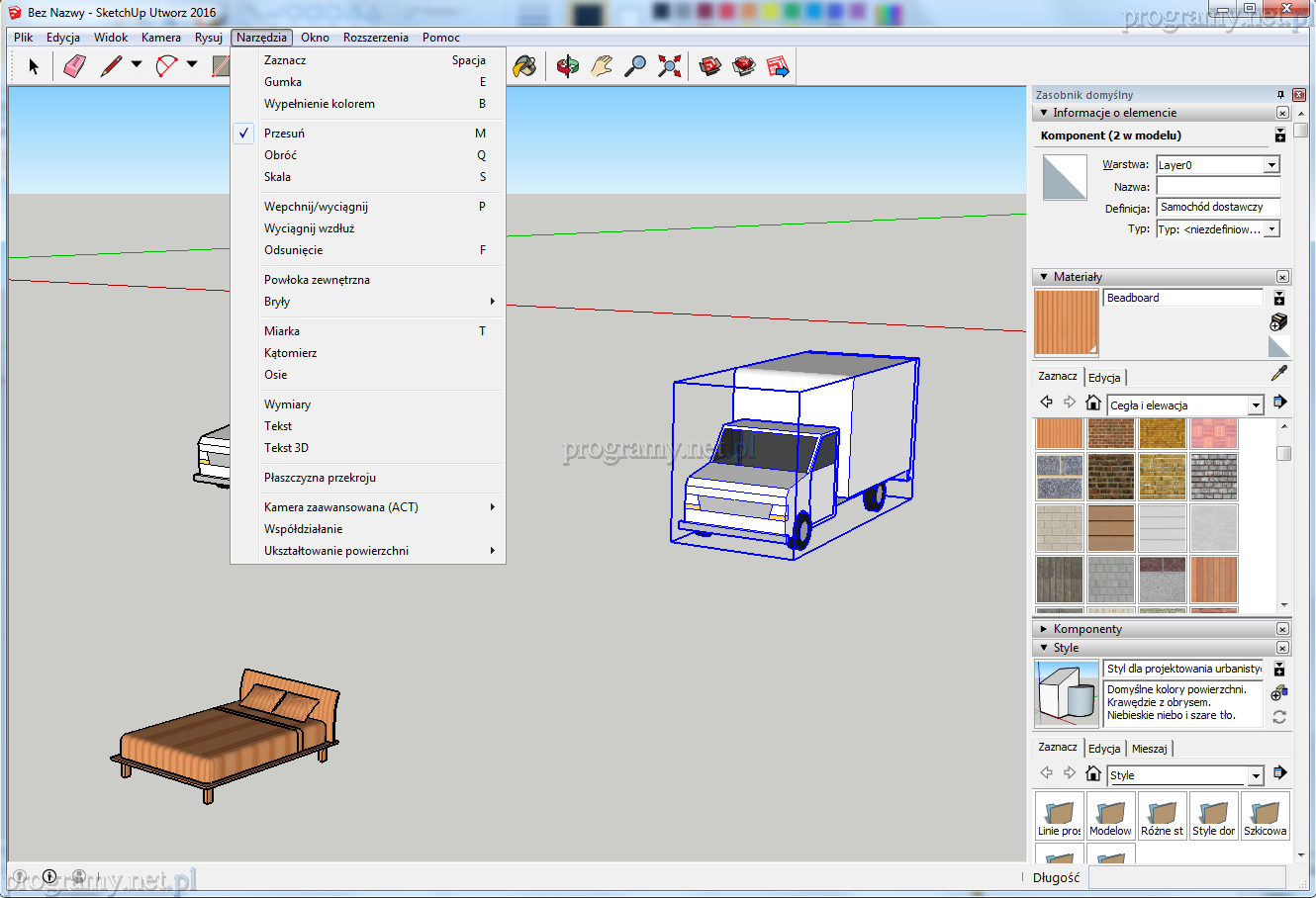Click the Zoom Extents icon
Screen dimensions: 1316x898
click(x=670, y=66)
